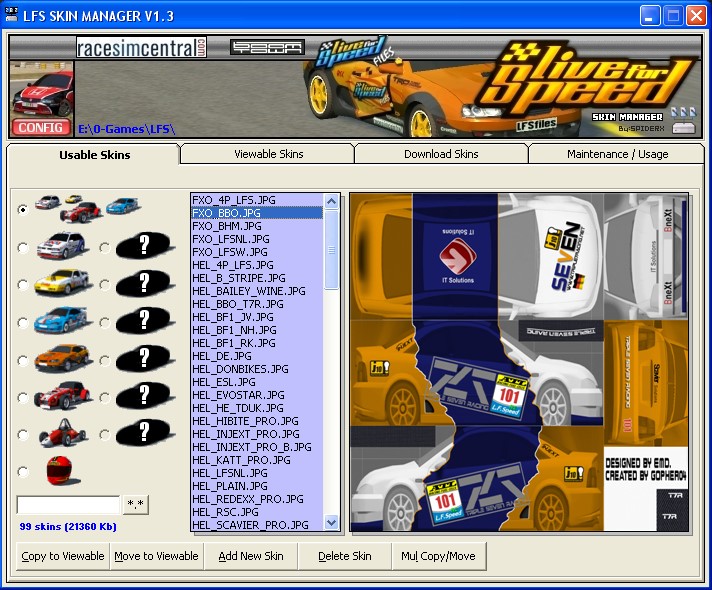Click the racesimcentral.com logo banner

click(x=141, y=48)
